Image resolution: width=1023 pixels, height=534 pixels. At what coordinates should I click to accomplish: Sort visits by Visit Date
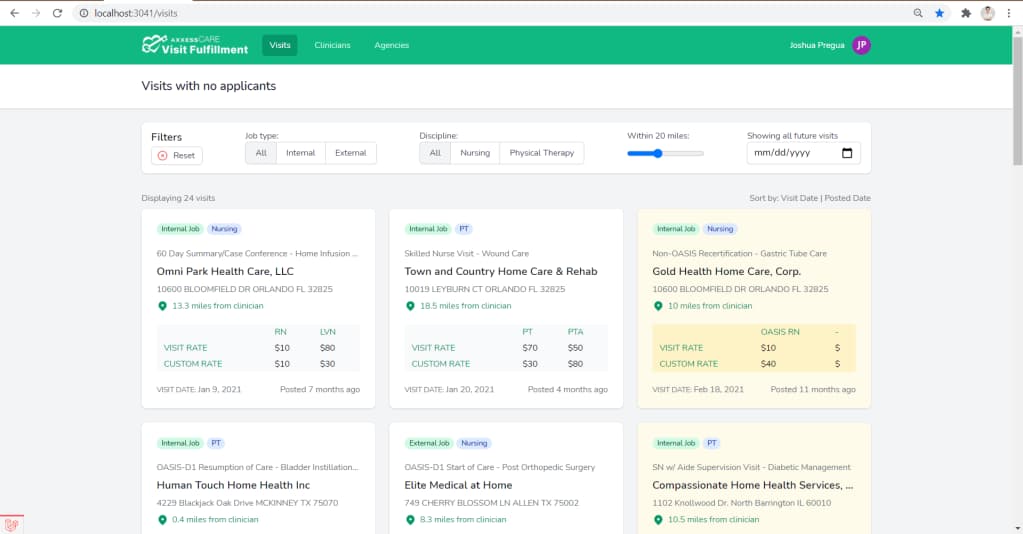click(x=799, y=198)
